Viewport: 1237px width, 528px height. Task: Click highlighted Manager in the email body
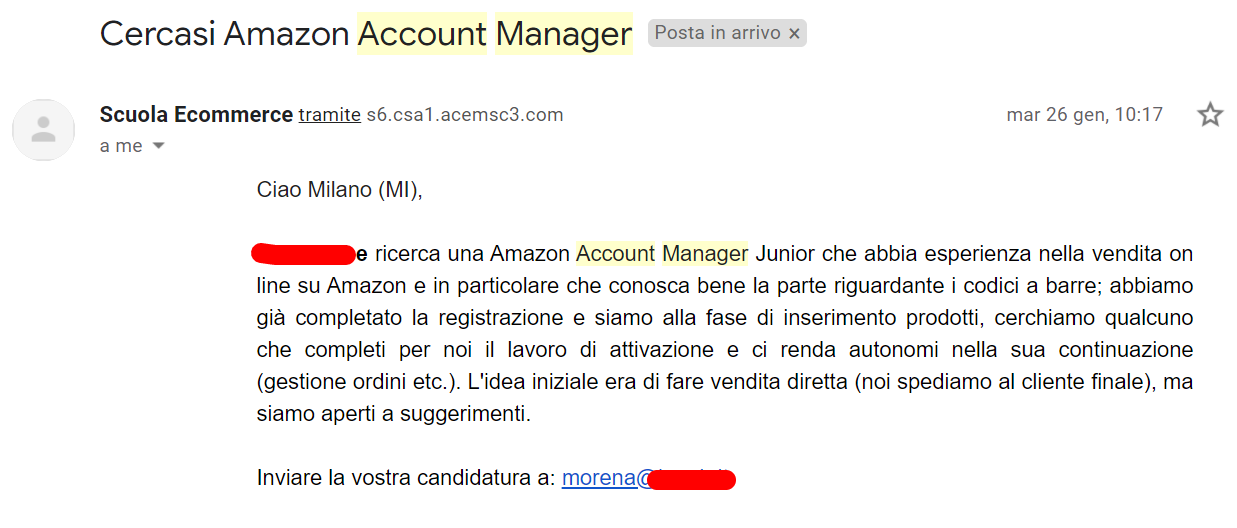[x=705, y=254]
